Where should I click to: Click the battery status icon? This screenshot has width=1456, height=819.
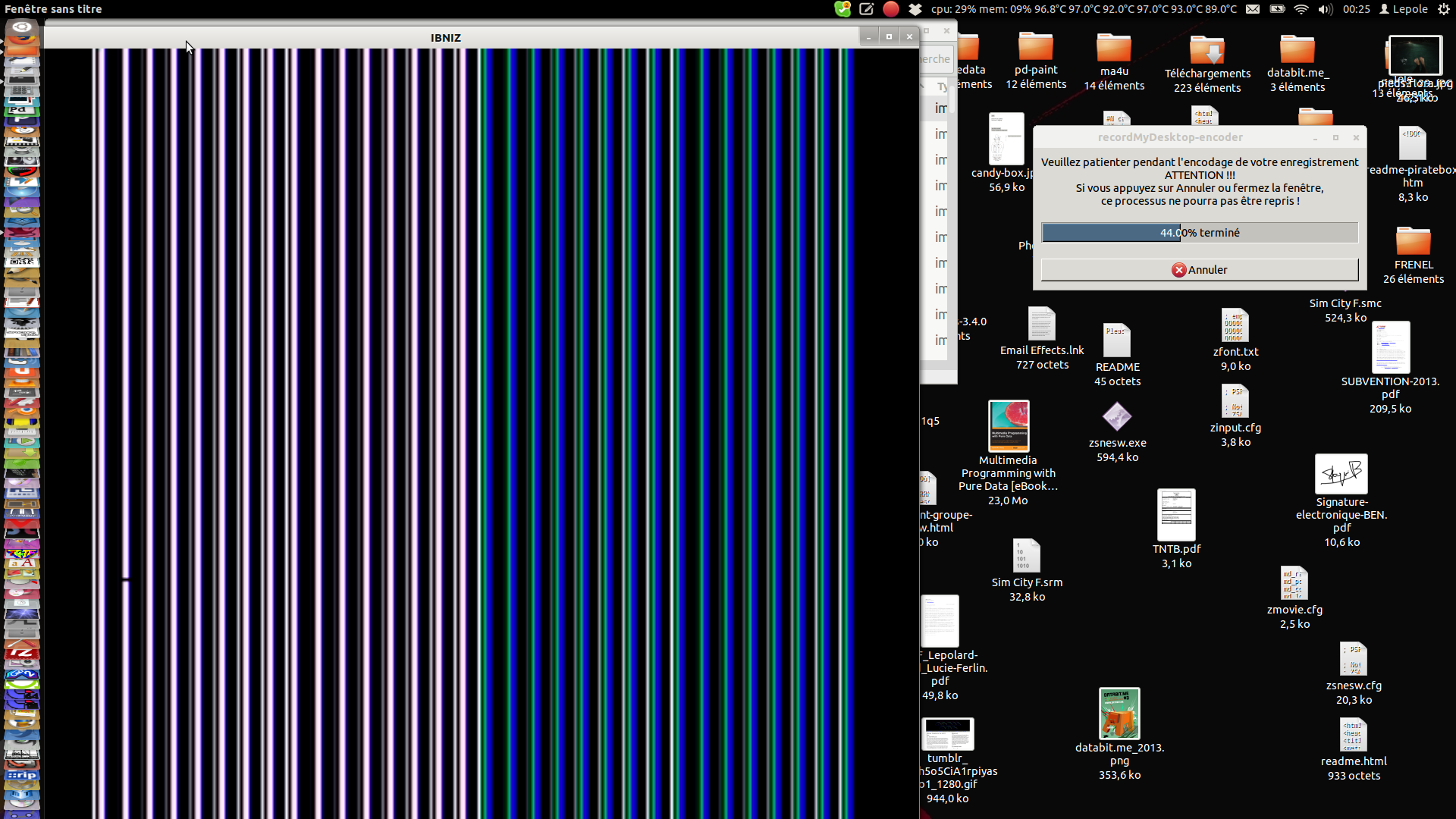click(x=1277, y=9)
